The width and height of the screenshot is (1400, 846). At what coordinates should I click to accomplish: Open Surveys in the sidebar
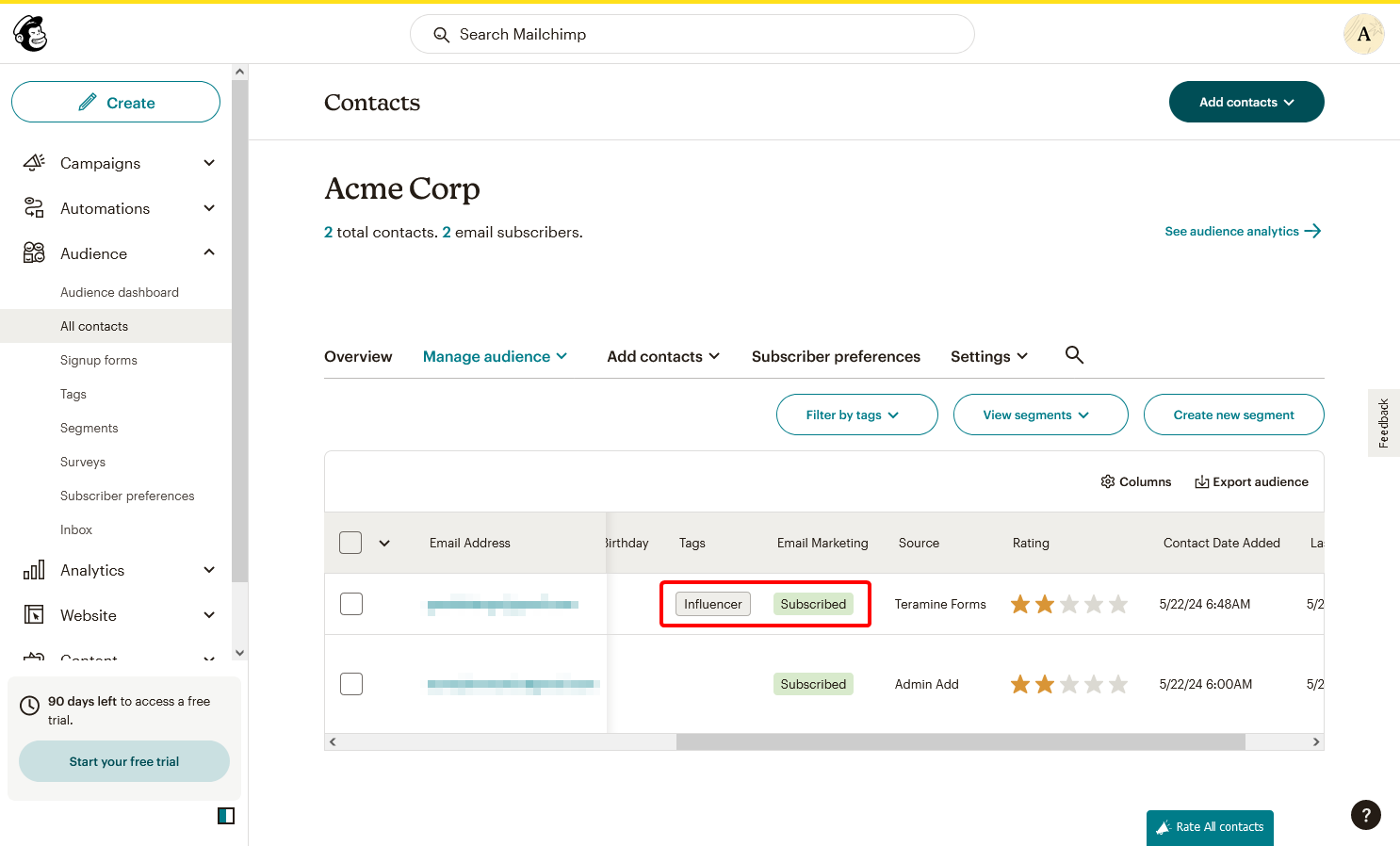tap(83, 462)
